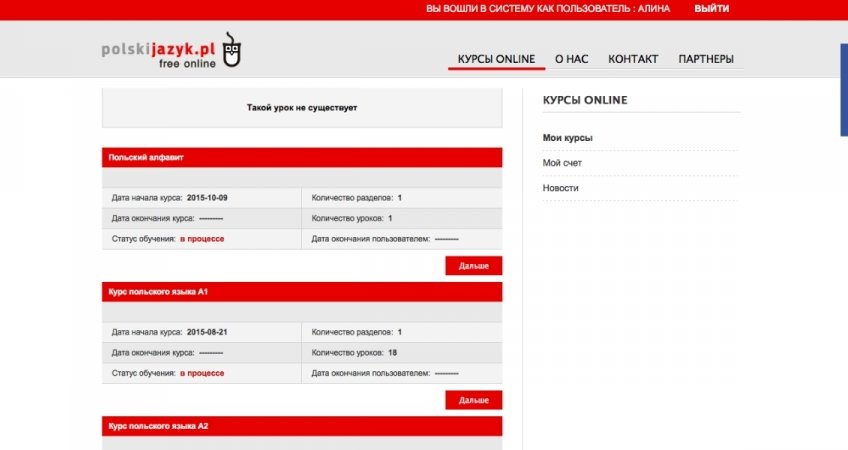Click в процессе status of Польский алфавит
848x450 pixels.
pyautogui.click(x=202, y=239)
